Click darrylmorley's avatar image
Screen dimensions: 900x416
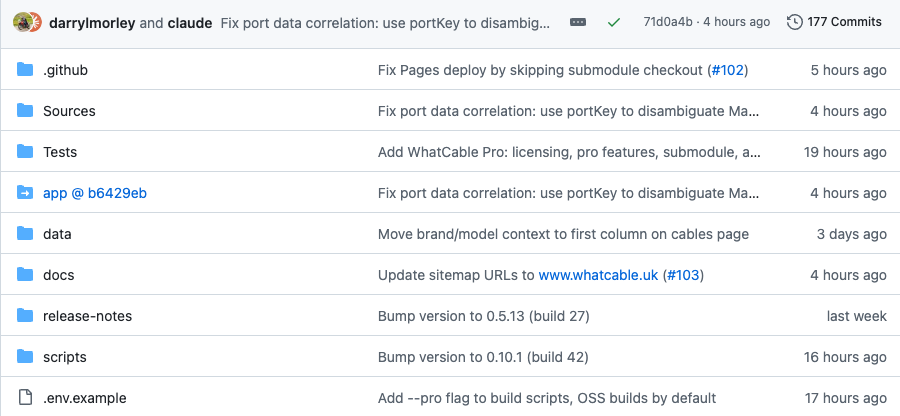click(21, 22)
